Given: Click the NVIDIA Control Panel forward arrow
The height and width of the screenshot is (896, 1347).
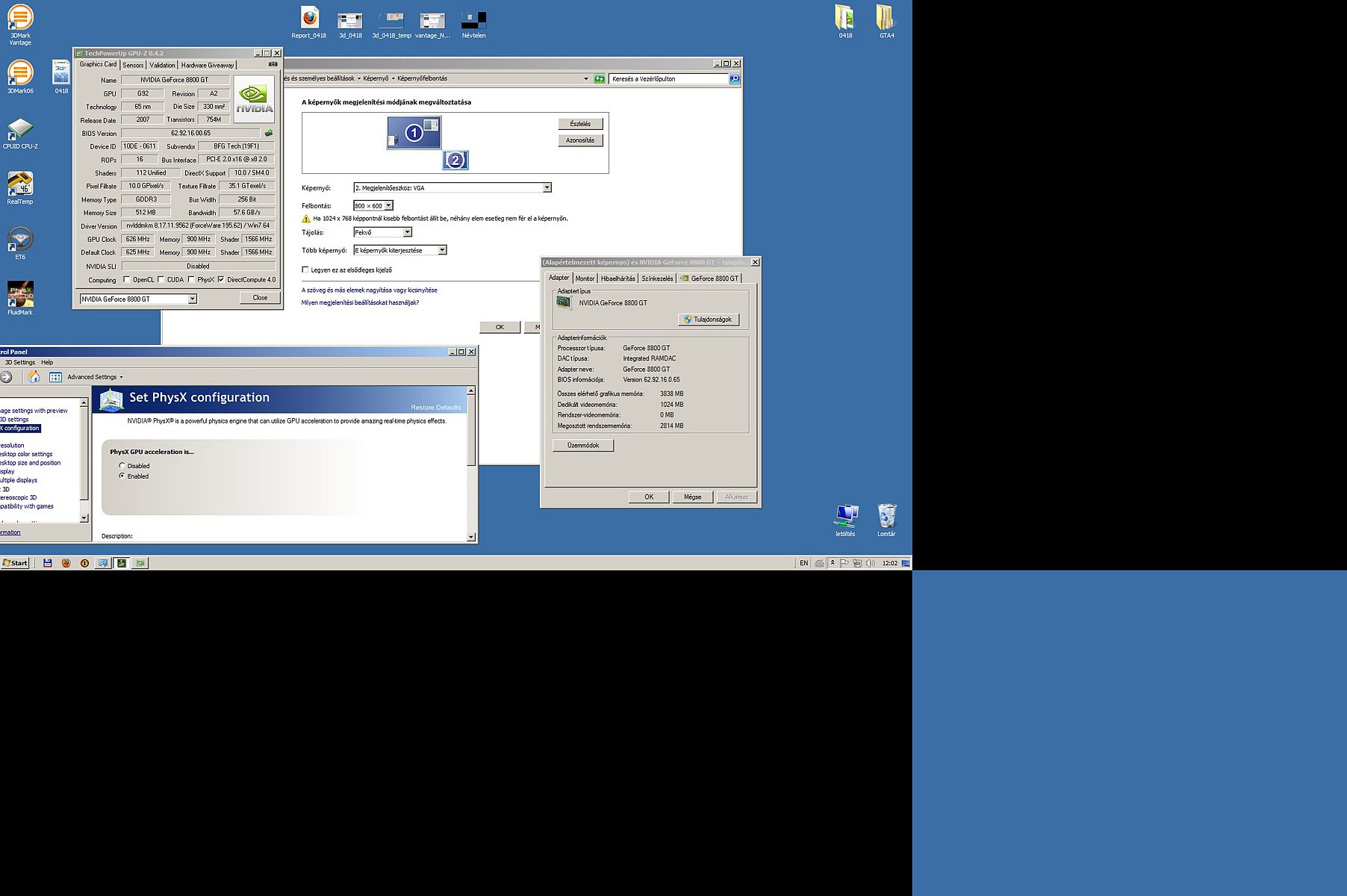Looking at the screenshot, I should pyautogui.click(x=6, y=377).
